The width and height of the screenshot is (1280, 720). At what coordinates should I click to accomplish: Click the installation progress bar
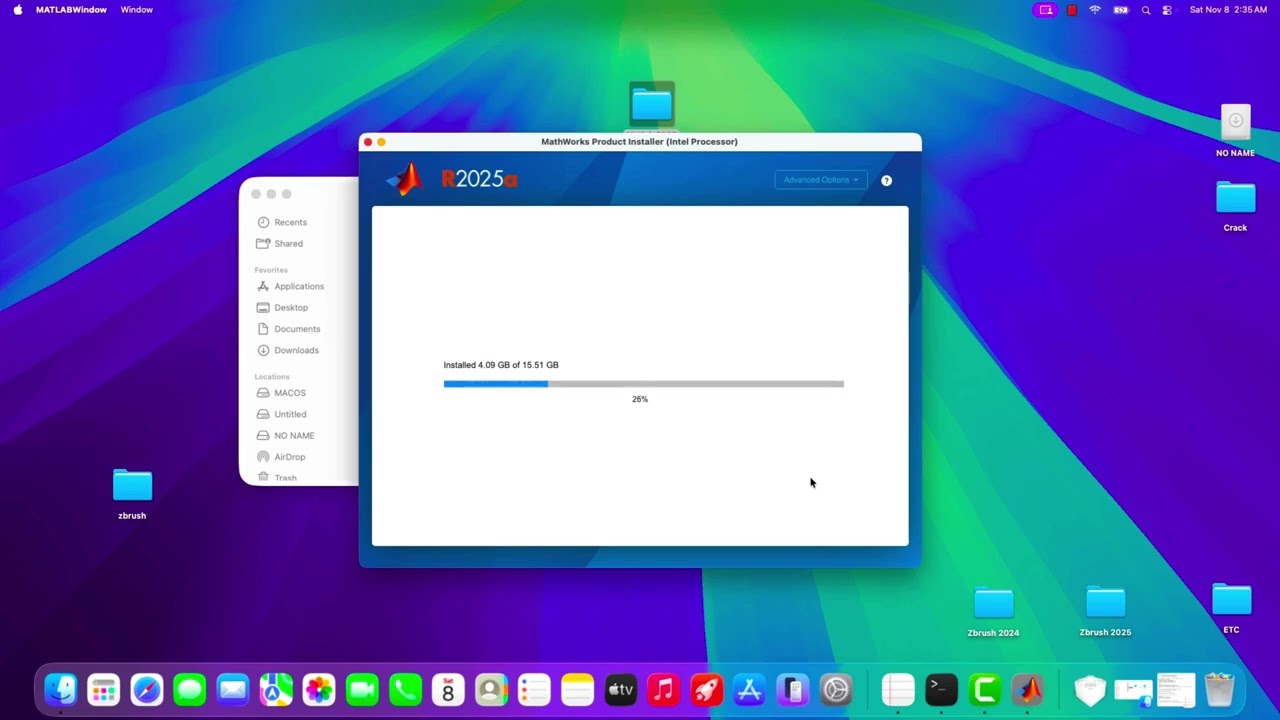pyautogui.click(x=644, y=384)
